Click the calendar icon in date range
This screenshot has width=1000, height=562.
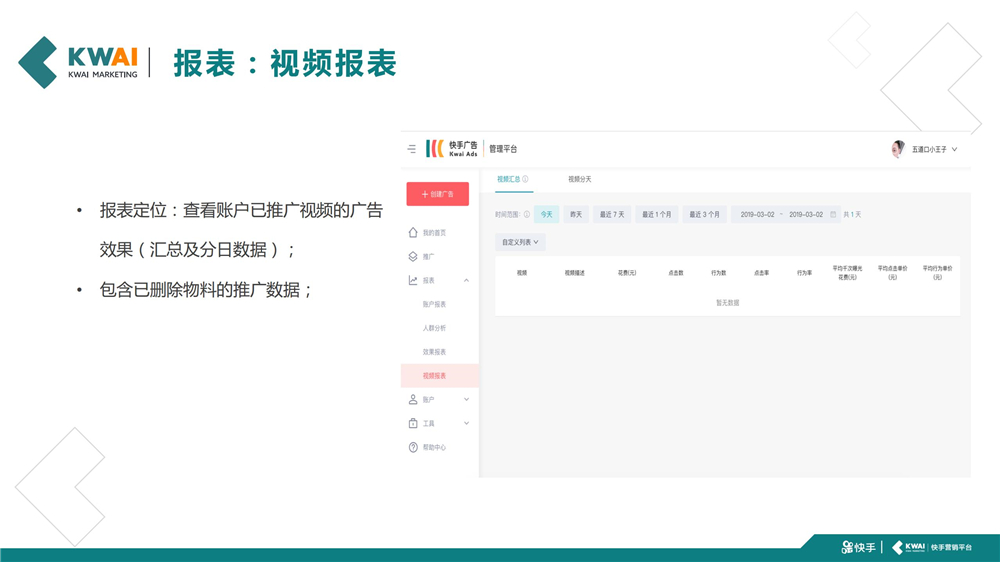click(833, 214)
